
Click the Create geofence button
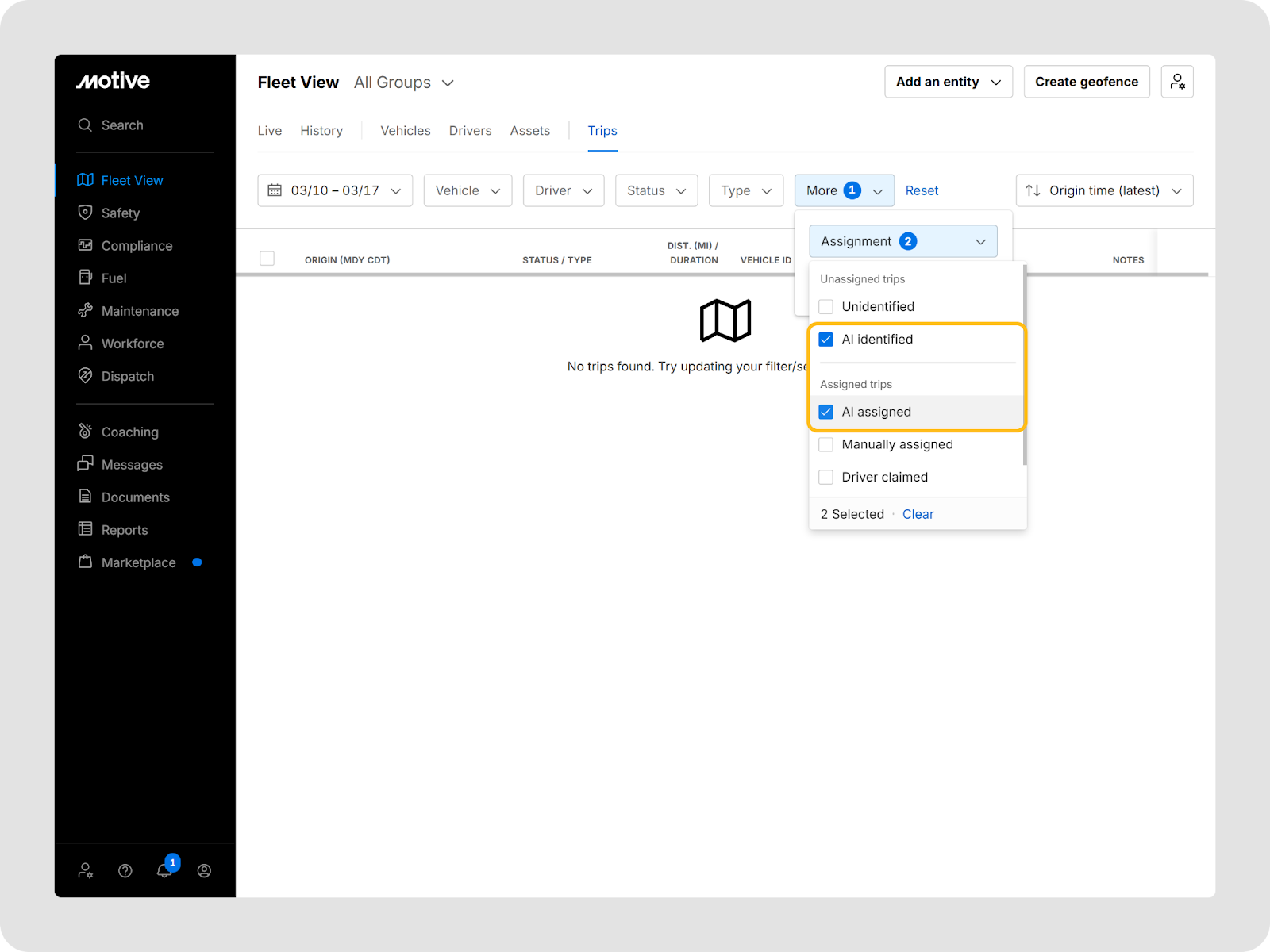point(1087,82)
